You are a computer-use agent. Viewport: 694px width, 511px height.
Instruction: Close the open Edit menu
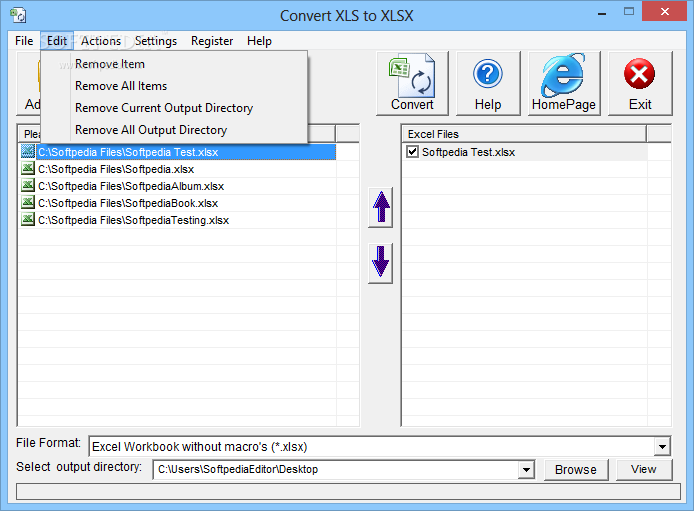point(57,41)
